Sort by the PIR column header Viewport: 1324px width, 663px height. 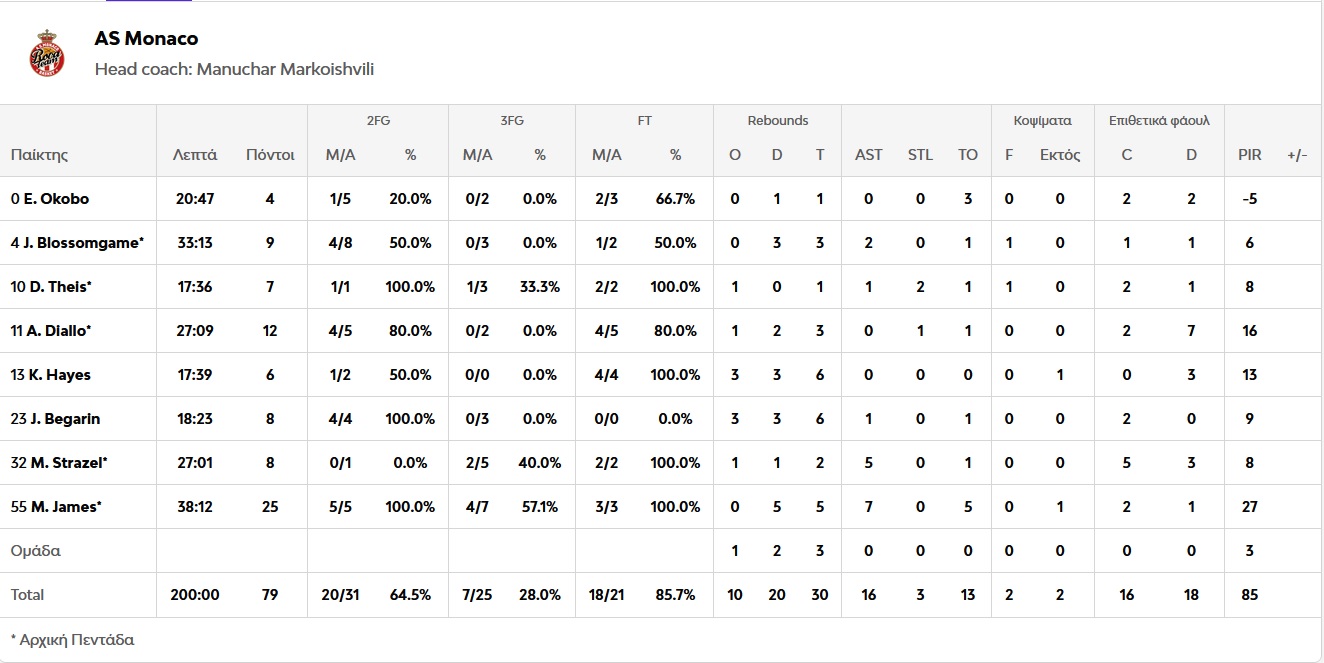pos(1249,155)
